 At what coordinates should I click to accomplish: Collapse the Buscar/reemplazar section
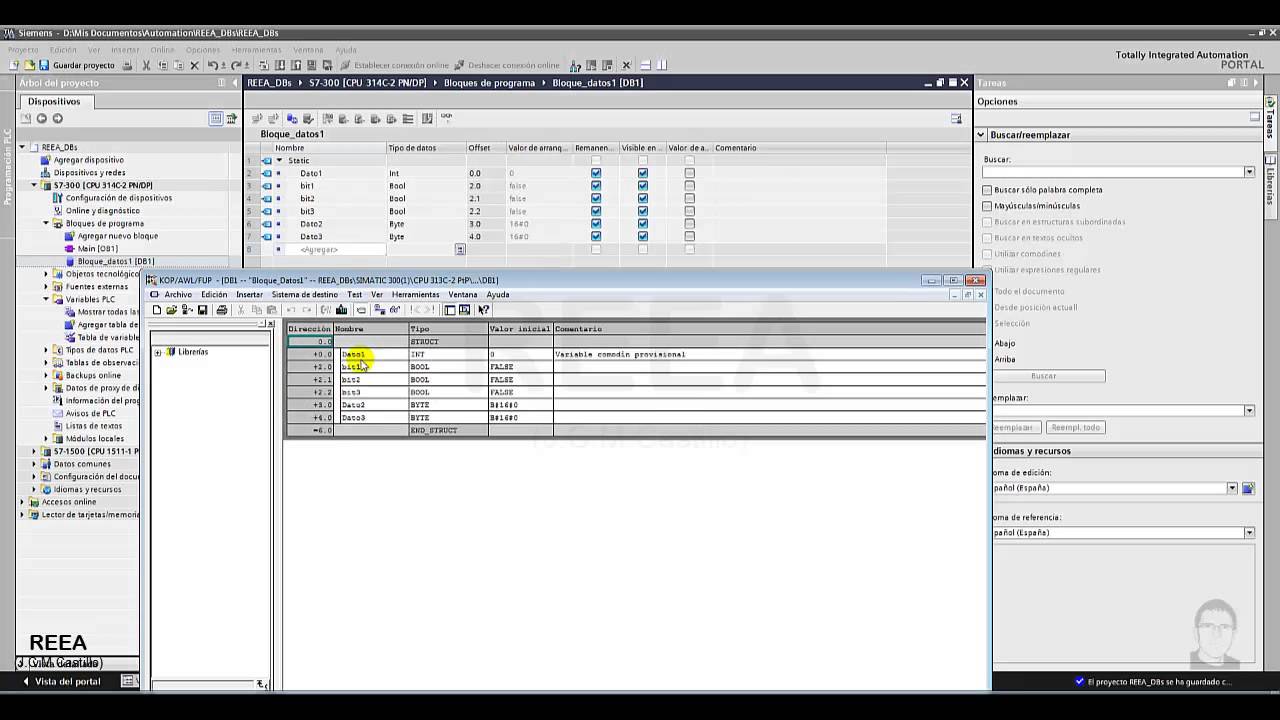coord(981,135)
